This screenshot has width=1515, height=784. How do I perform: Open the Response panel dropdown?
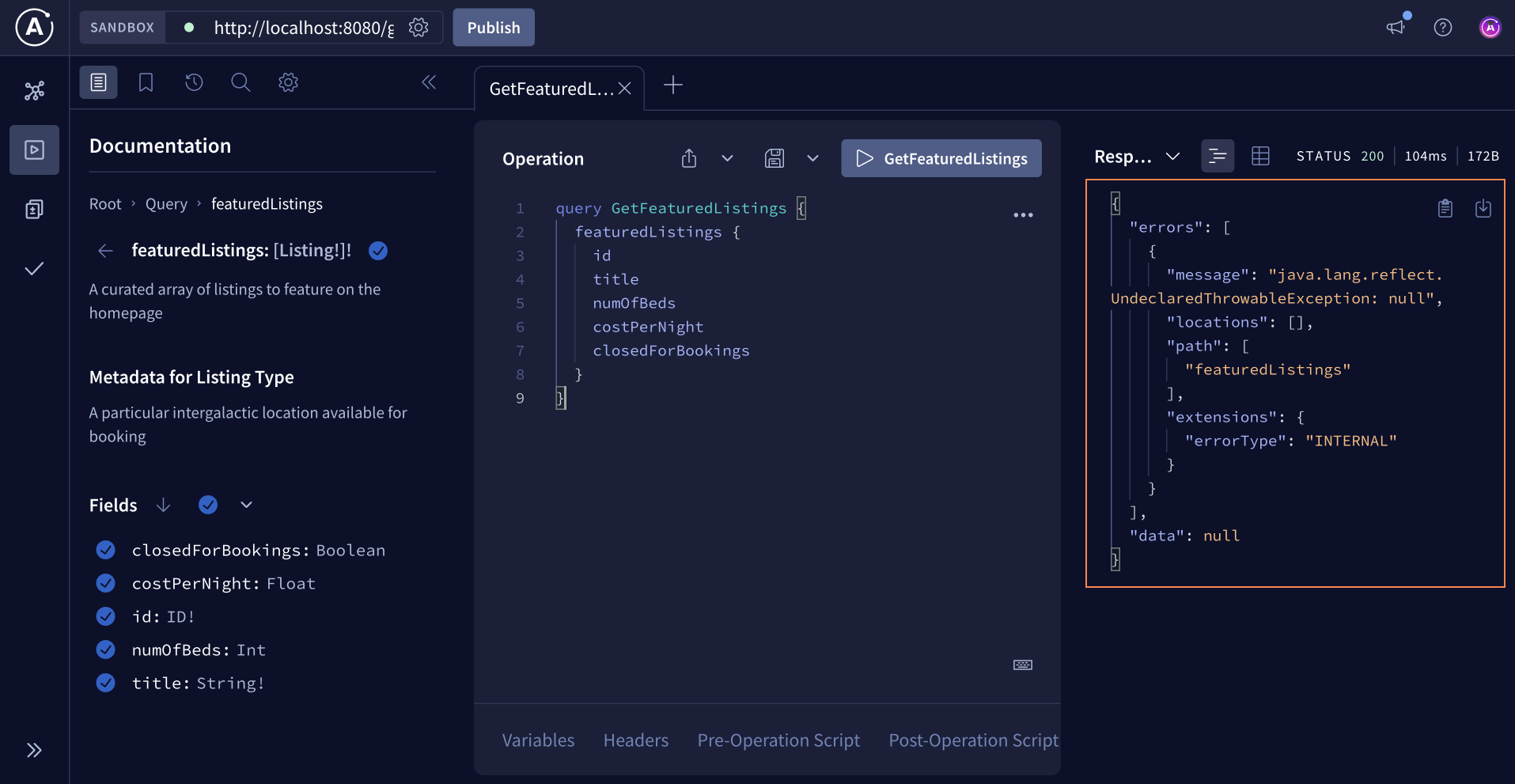[x=1173, y=156]
